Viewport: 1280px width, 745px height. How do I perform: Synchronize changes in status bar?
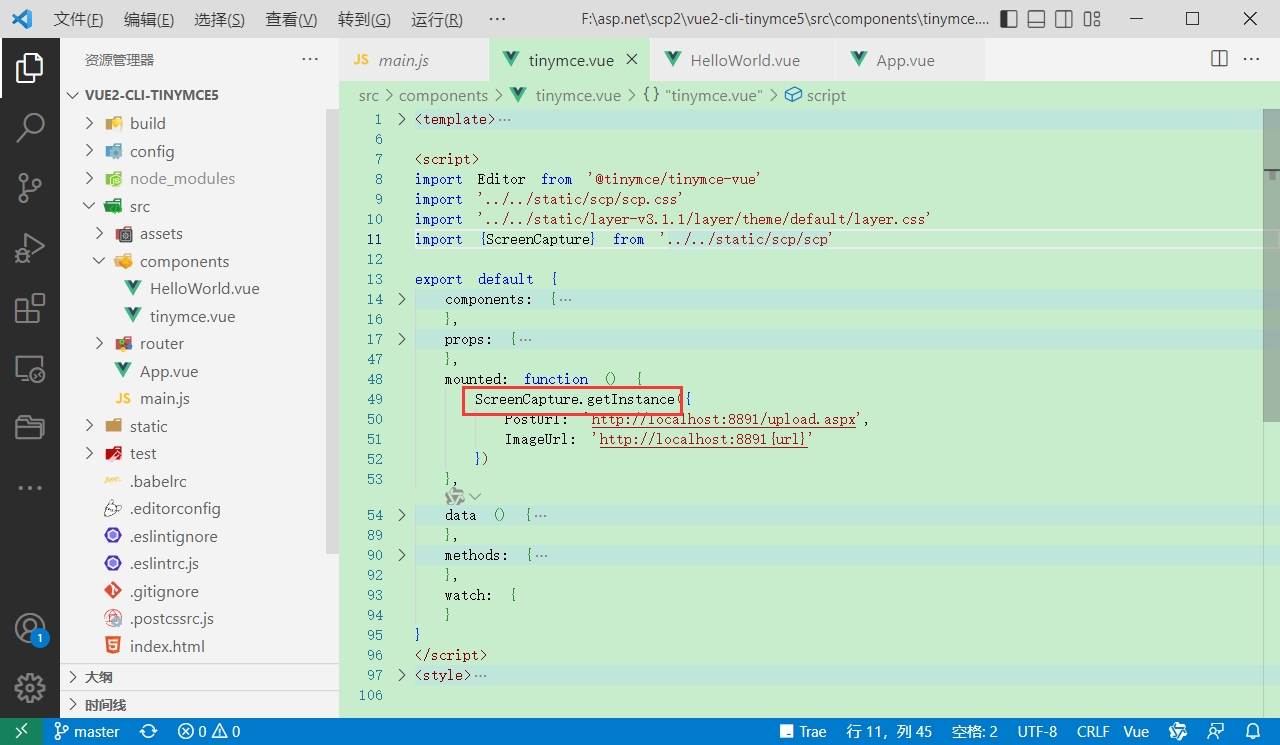(149, 731)
